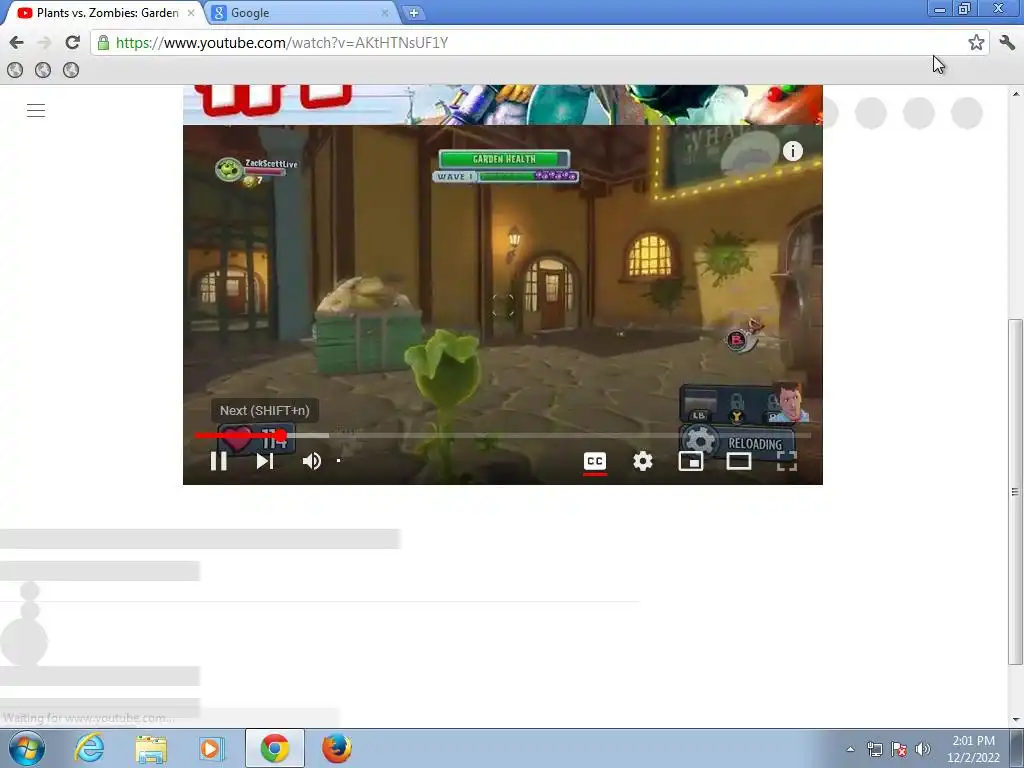Open the video settings gear

[x=643, y=461]
